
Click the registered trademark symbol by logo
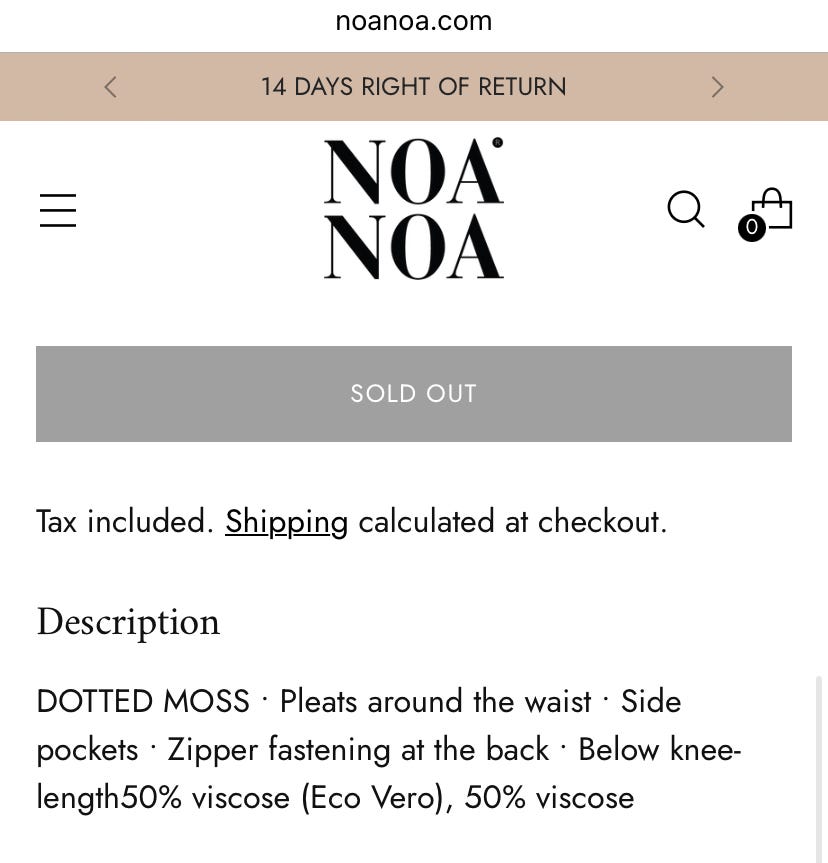click(497, 143)
